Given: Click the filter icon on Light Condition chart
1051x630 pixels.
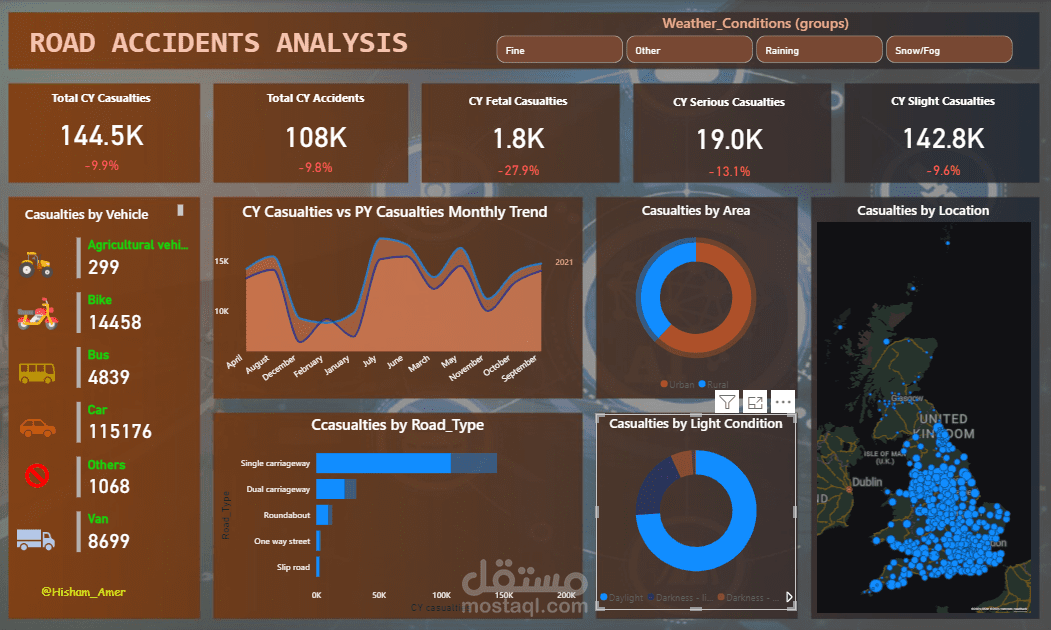Looking at the screenshot, I should tap(726, 401).
